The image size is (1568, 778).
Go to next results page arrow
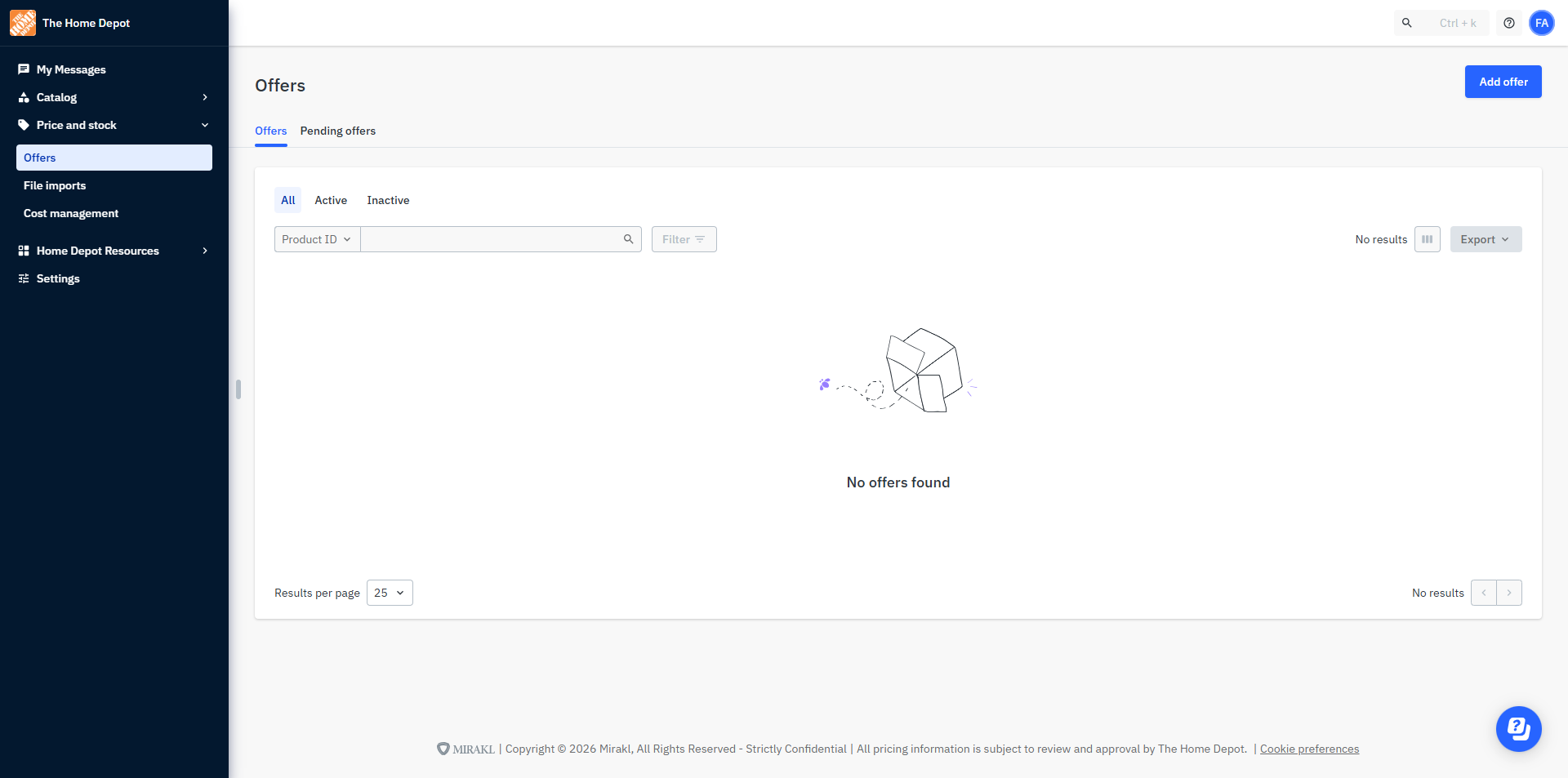point(1509,593)
